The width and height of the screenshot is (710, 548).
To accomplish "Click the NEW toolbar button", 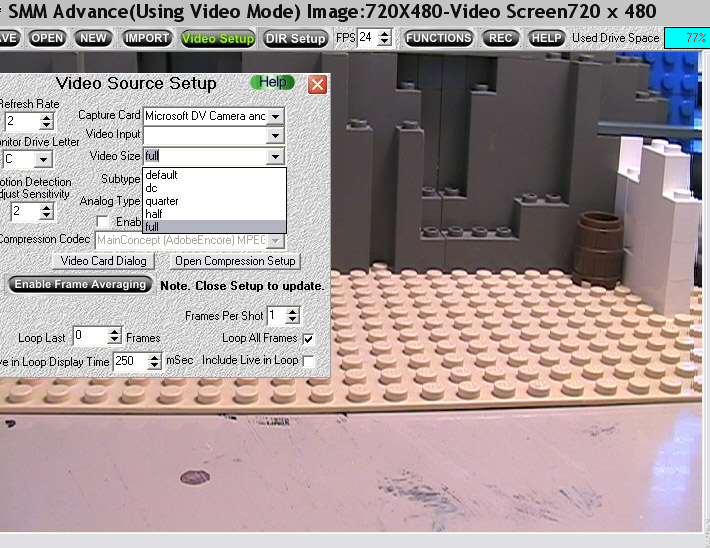I will (93, 38).
